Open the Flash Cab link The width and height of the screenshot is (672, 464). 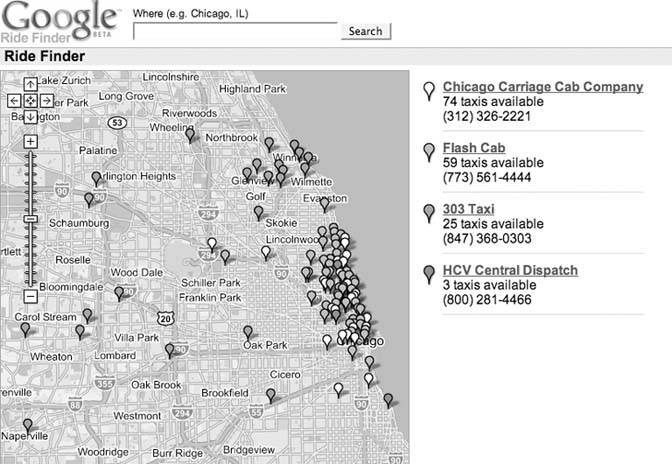(474, 148)
